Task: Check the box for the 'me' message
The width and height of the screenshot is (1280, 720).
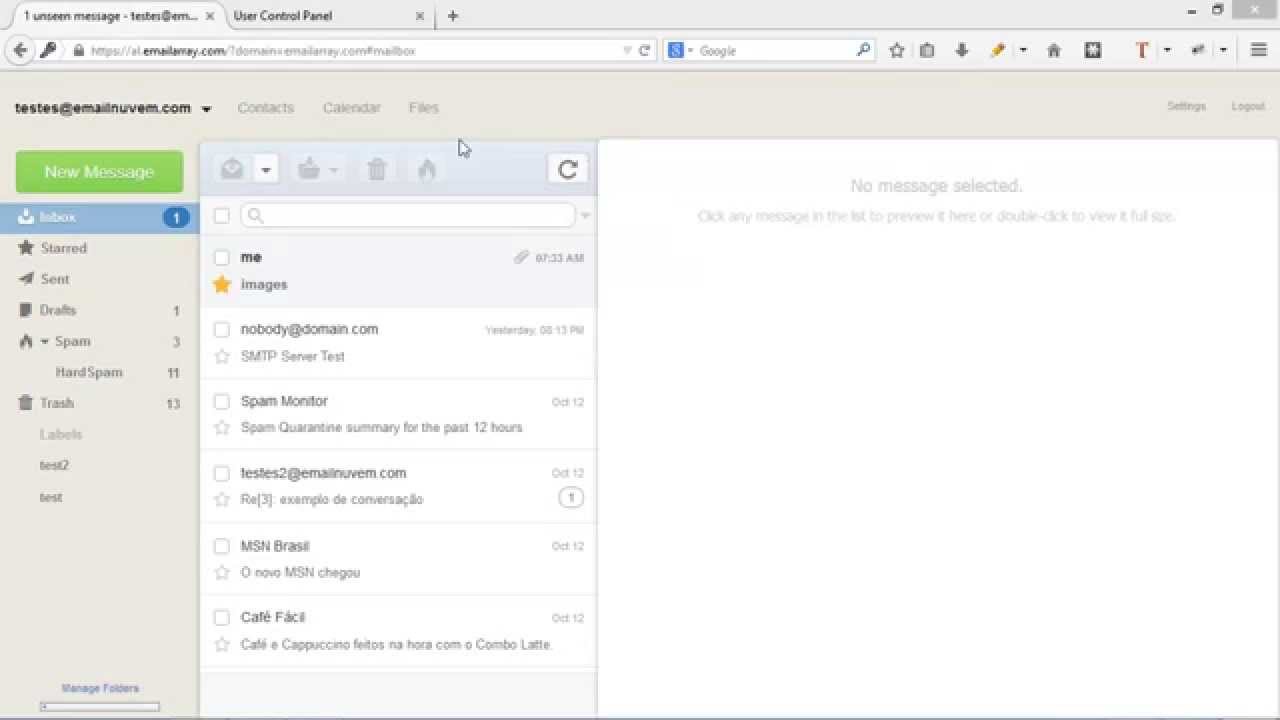Action: pos(222,257)
